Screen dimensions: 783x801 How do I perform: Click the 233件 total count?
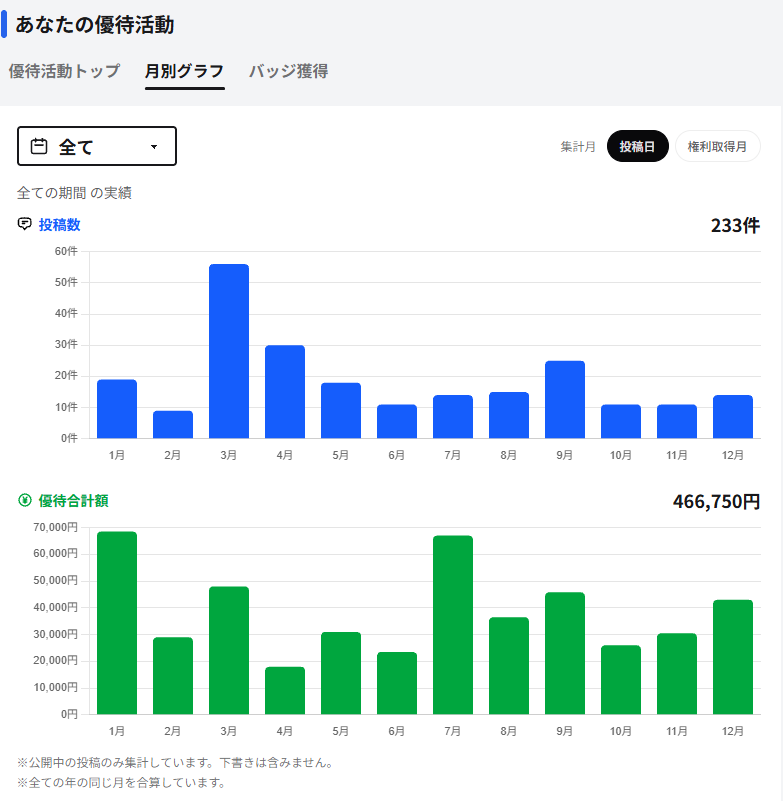click(x=735, y=225)
